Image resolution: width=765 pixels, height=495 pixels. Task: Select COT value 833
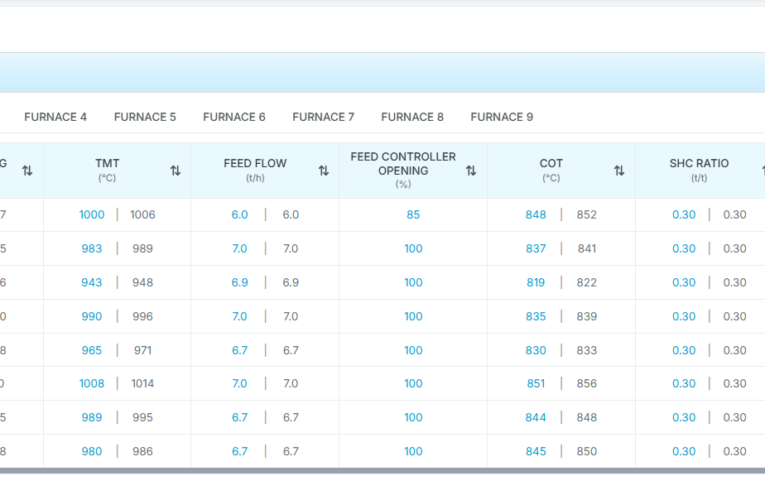click(x=586, y=351)
